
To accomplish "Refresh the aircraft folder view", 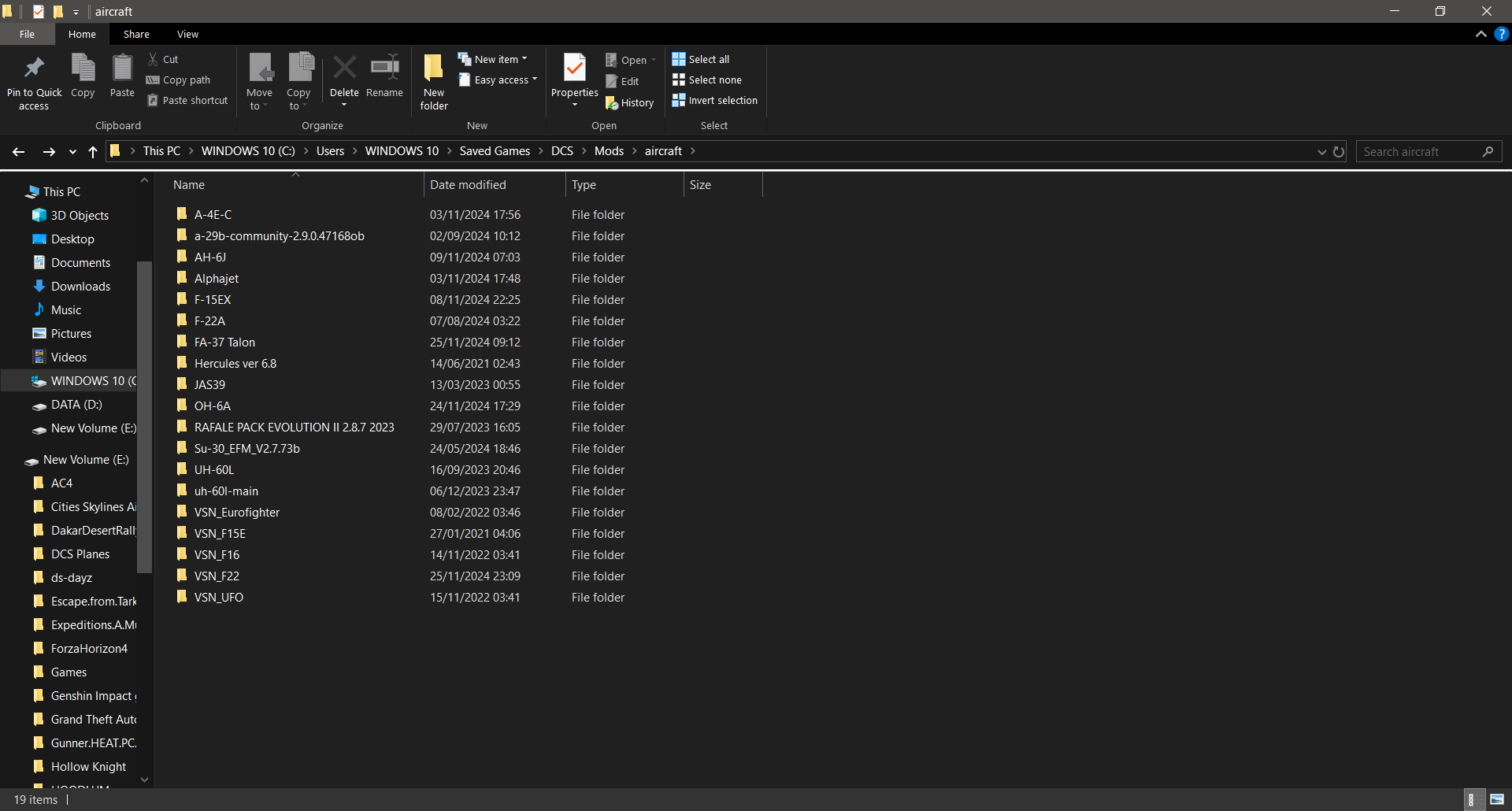I will tap(1339, 151).
